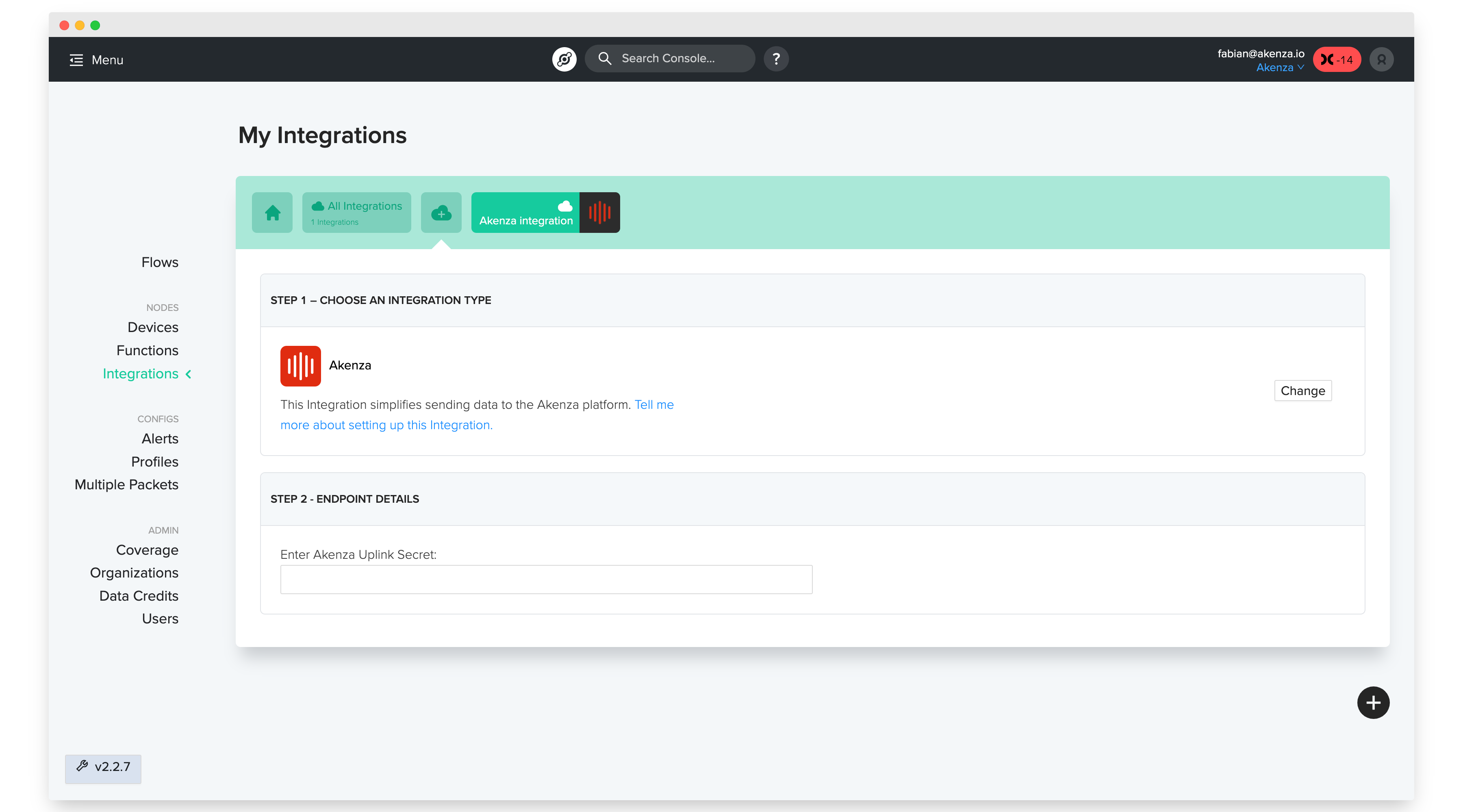Click the search magnifier icon
1463x812 pixels.
pos(605,59)
